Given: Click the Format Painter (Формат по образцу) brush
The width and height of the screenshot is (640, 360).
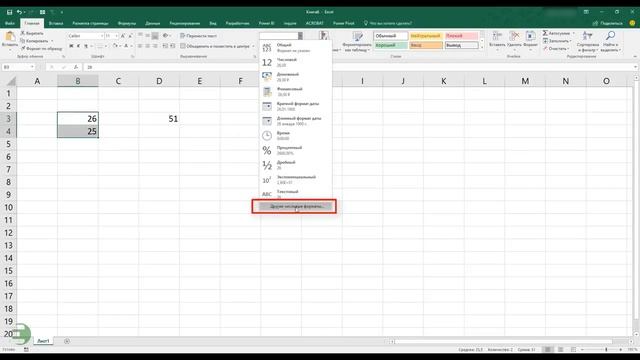Looking at the screenshot, I should 41,49.
